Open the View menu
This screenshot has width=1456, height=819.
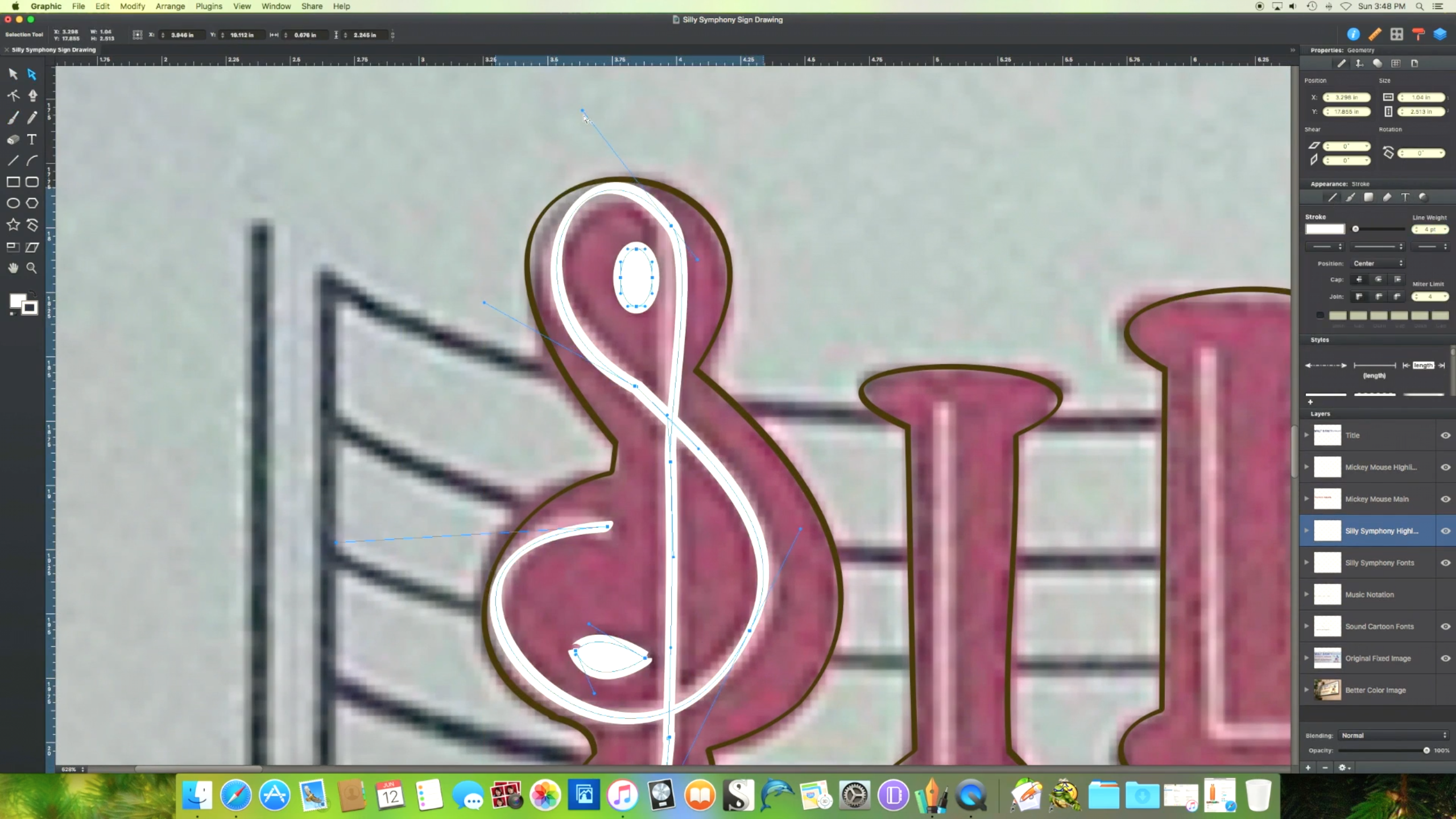[x=242, y=6]
